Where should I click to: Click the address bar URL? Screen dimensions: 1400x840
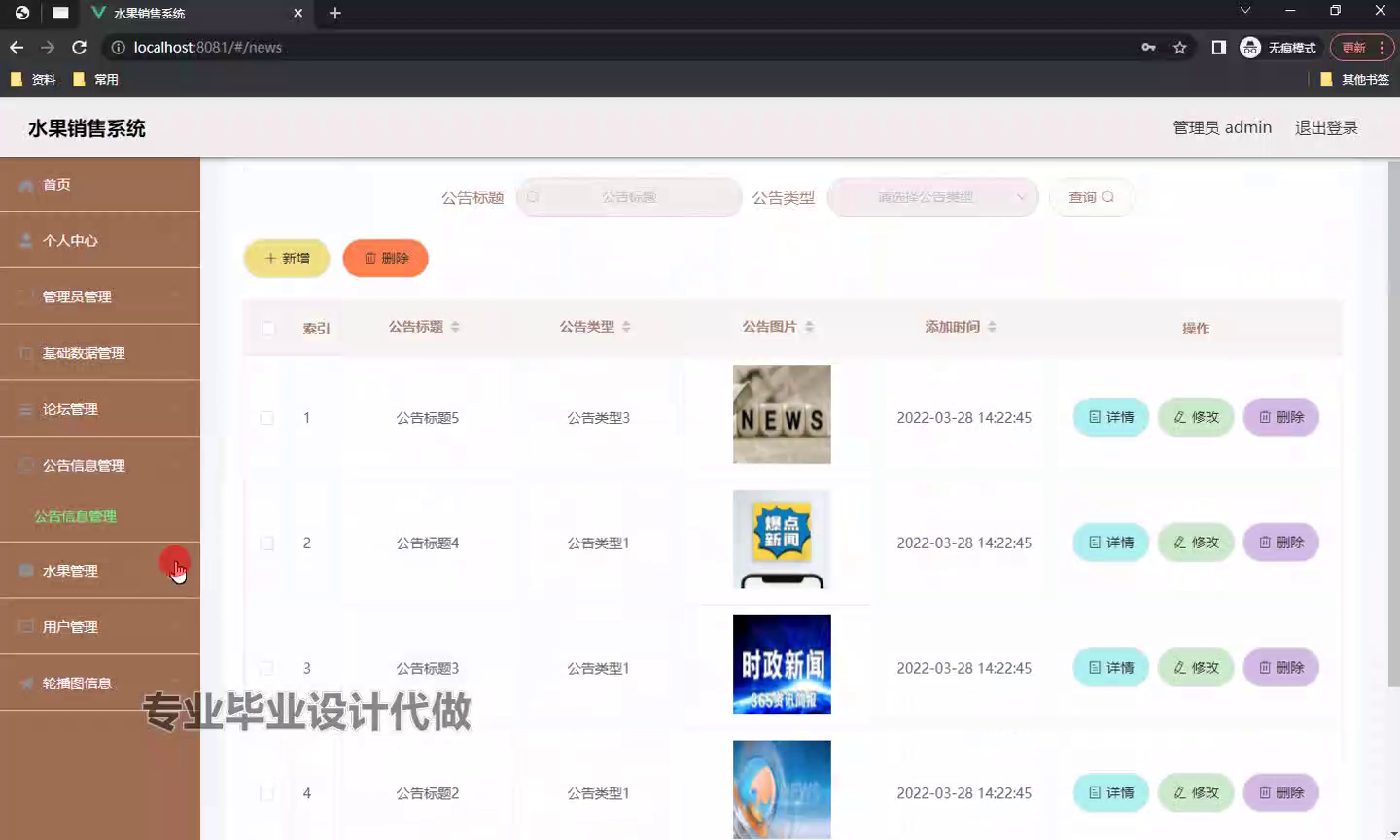pos(207,47)
